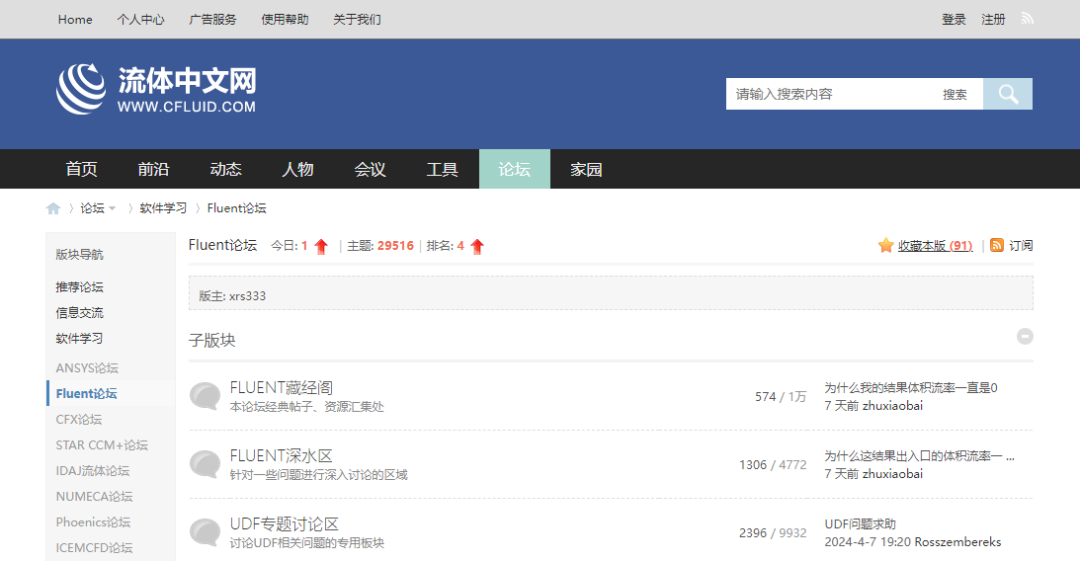Screen dimensions: 1080x561
Task: Click zhuxiaobai in the FLUENT深水区 row
Action: pos(893,473)
